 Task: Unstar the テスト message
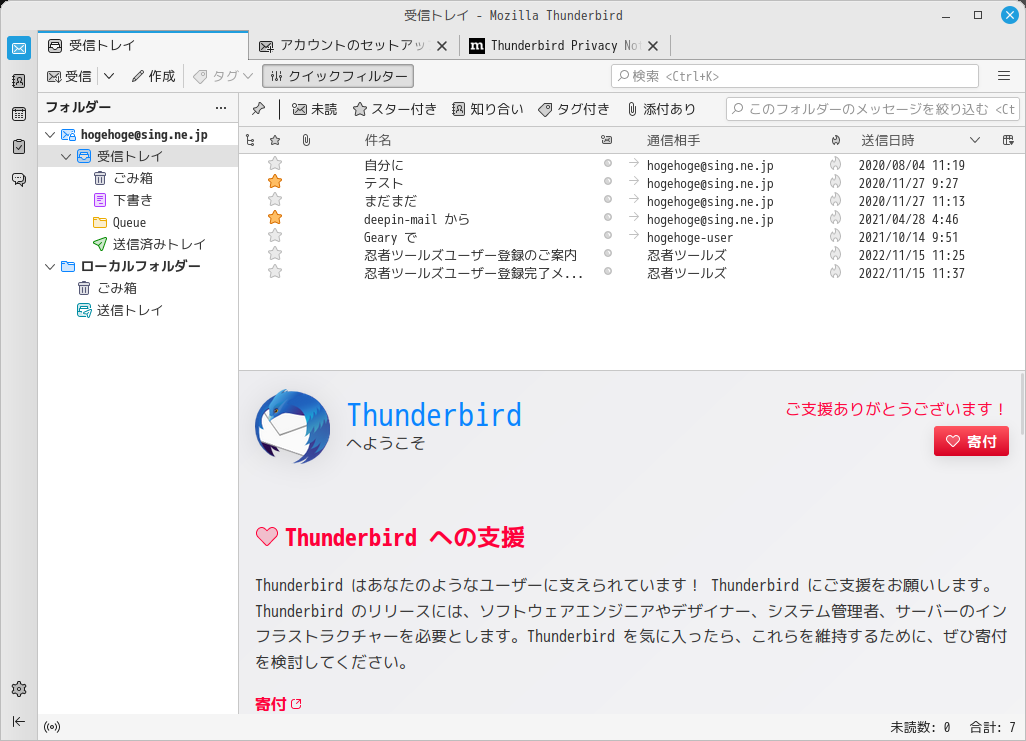(x=275, y=181)
